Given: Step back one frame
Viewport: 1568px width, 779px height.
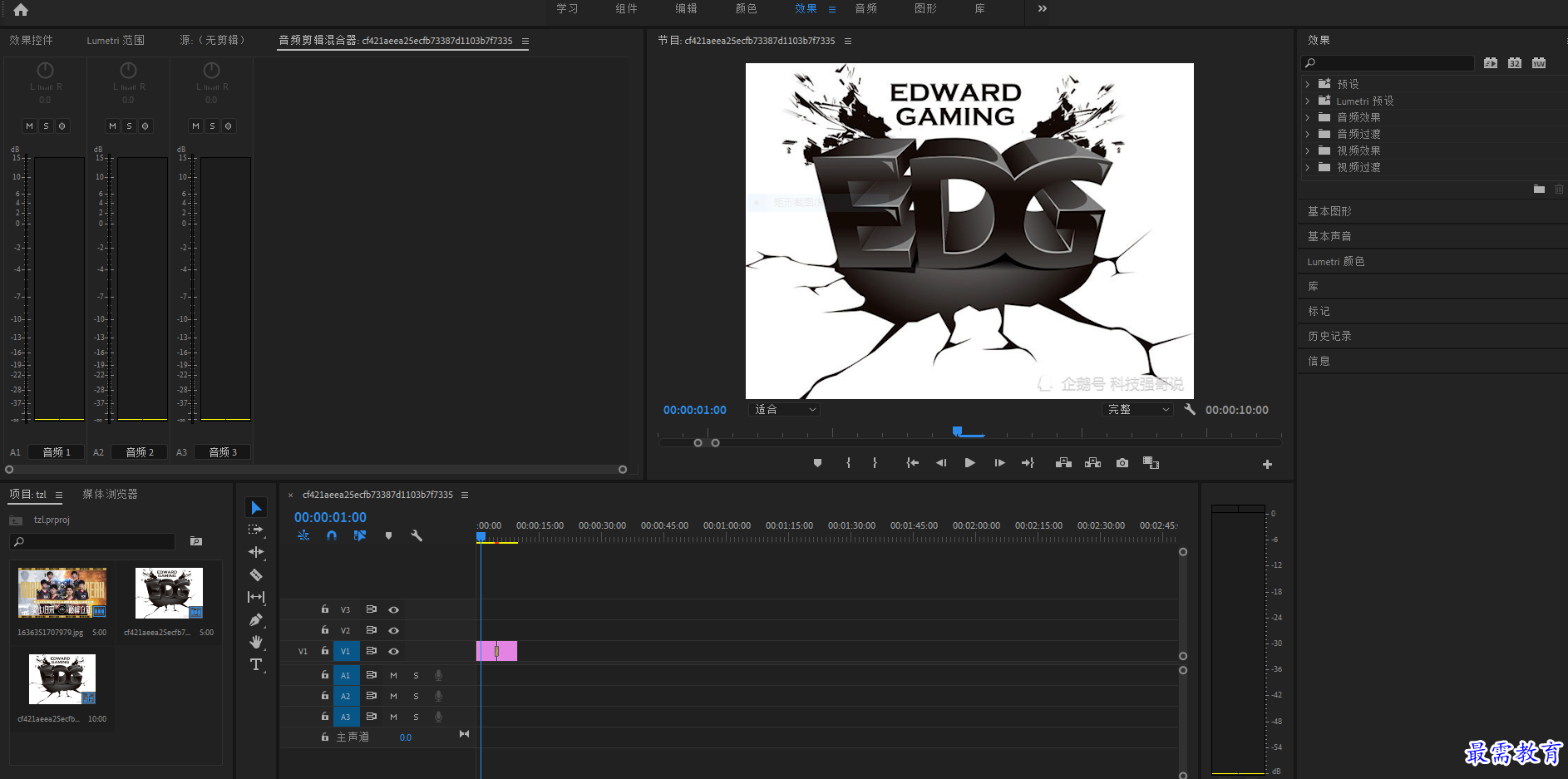Looking at the screenshot, I should click(x=941, y=463).
